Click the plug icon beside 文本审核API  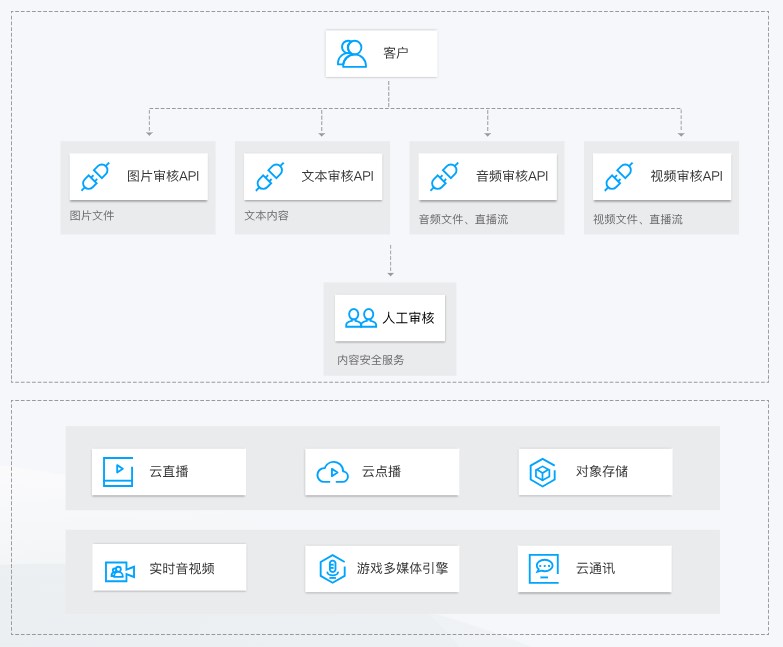270,176
